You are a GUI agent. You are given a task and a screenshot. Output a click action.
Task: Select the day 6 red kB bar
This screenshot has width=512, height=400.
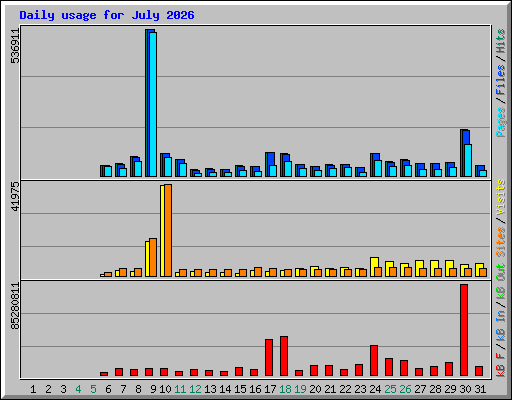tap(104, 374)
